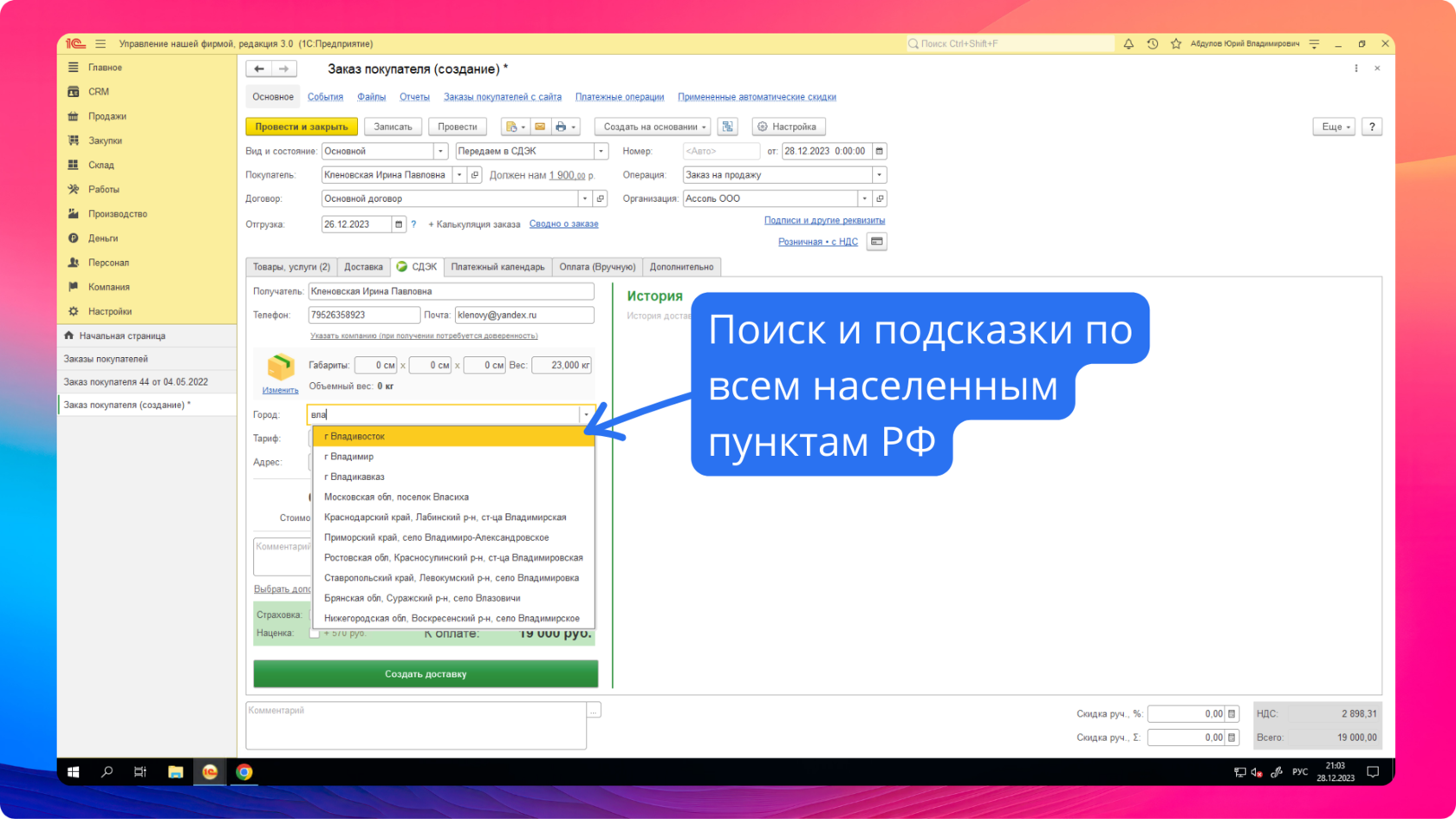Click the print printer icon
Viewport: 1456px width, 819px height.
tap(565, 127)
